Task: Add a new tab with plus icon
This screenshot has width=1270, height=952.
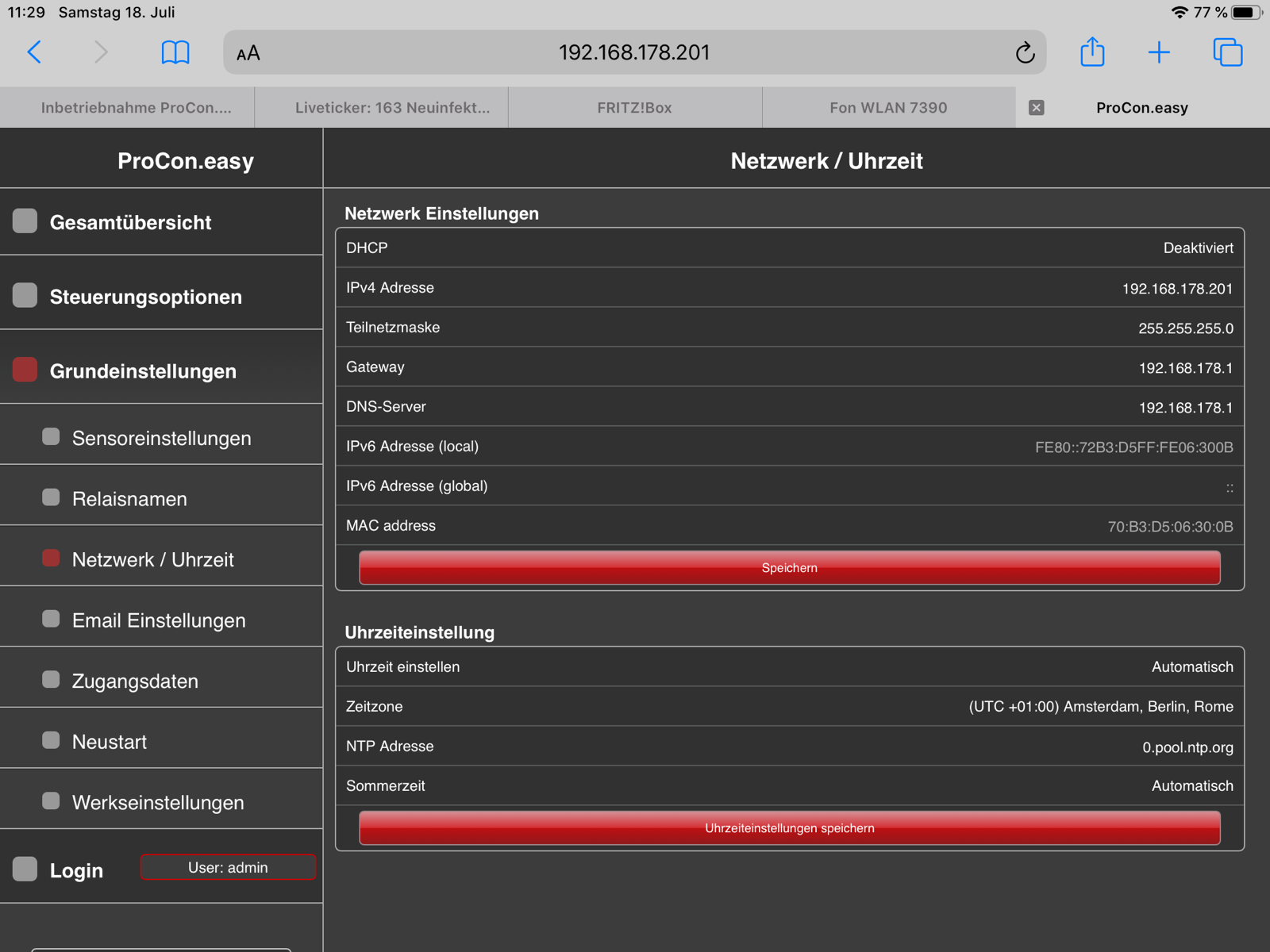Action: pyautogui.click(x=1159, y=52)
